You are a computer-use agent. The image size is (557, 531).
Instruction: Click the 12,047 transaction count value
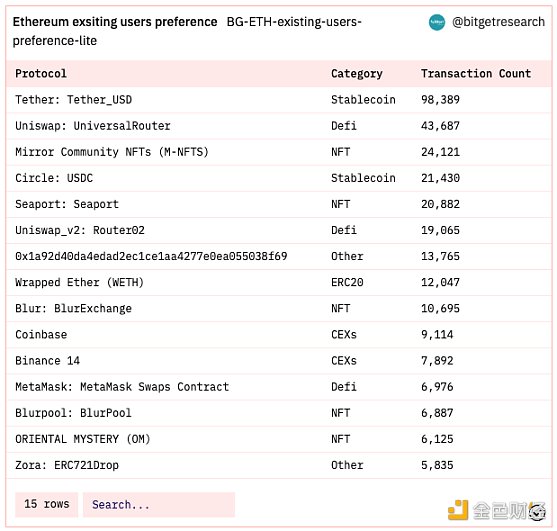(x=440, y=282)
